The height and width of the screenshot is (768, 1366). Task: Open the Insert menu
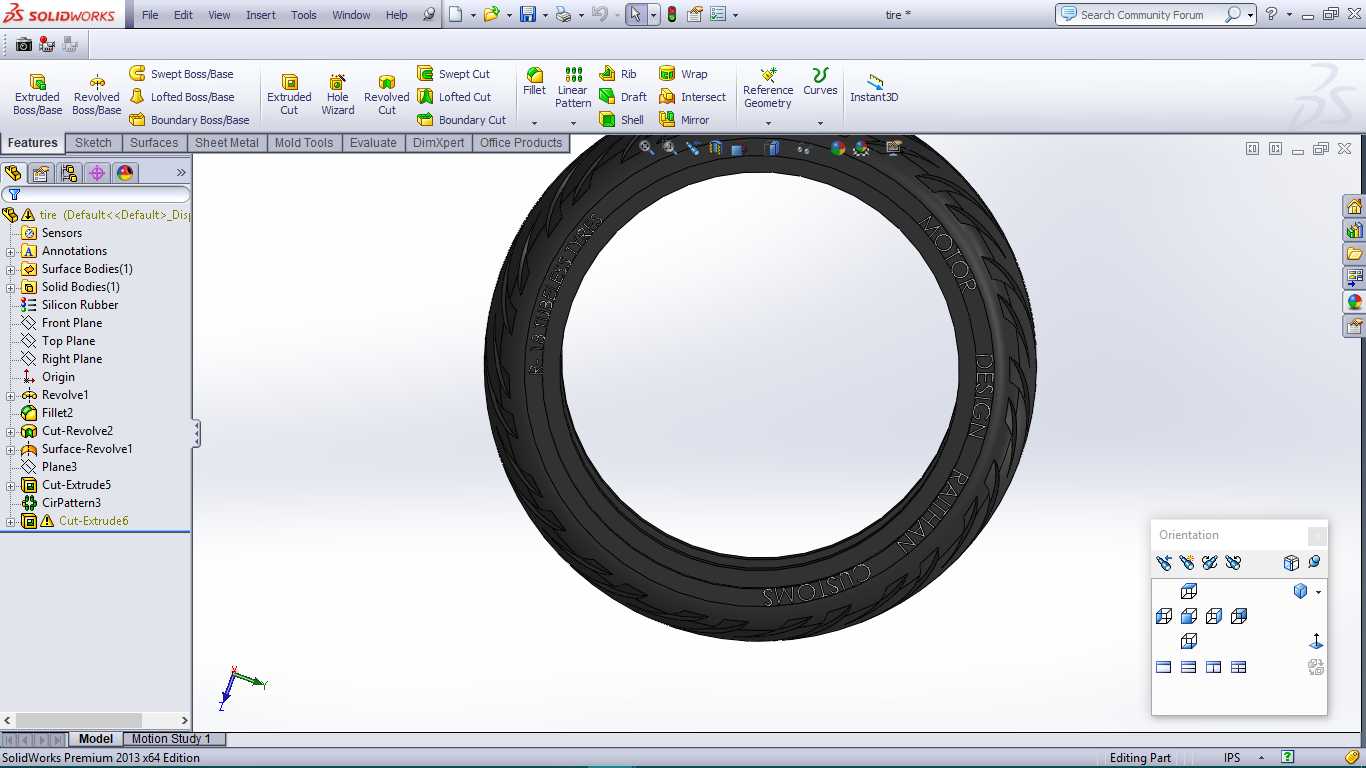[261, 15]
